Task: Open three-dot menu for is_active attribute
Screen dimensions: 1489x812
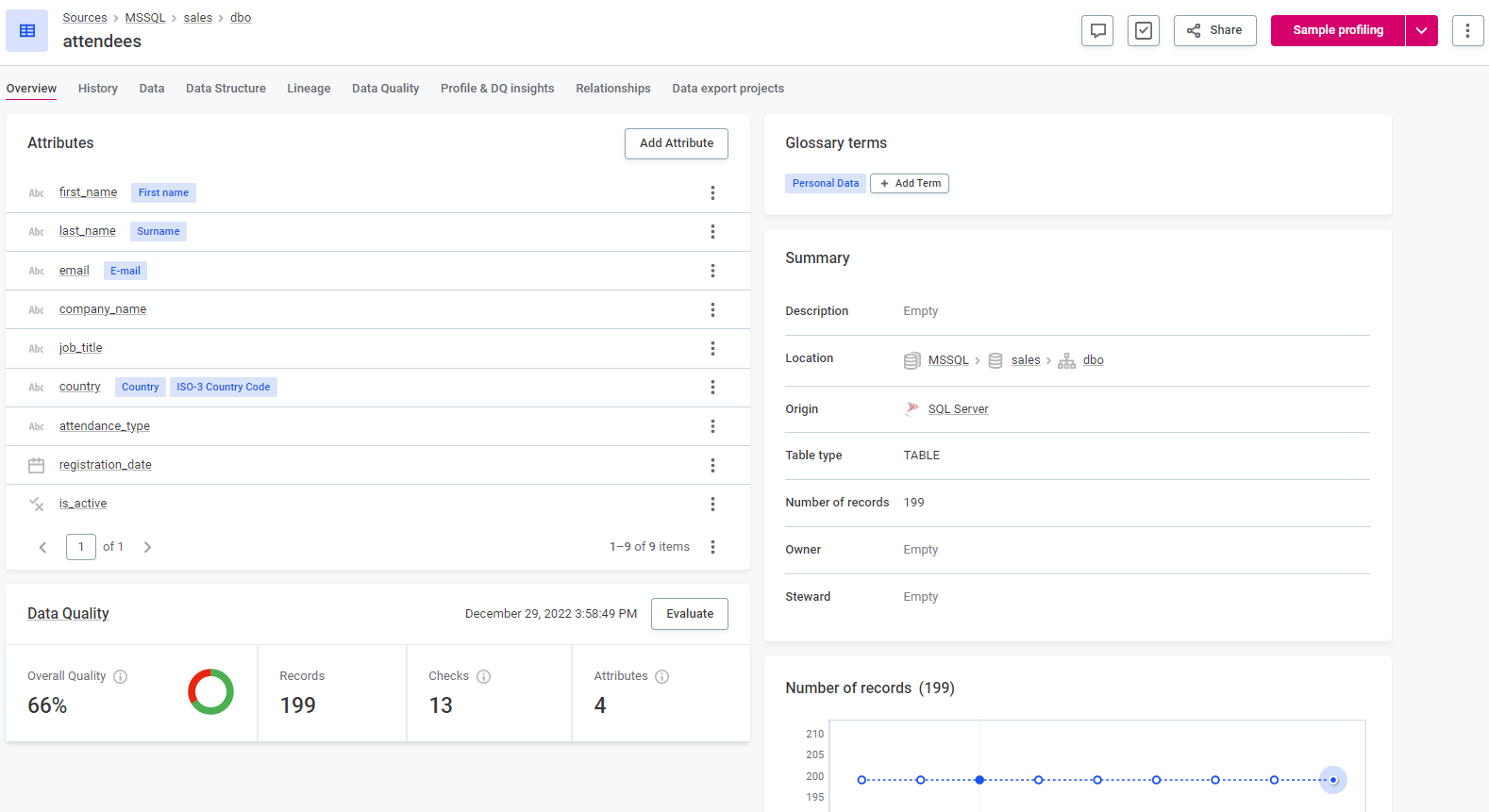Action: click(712, 505)
